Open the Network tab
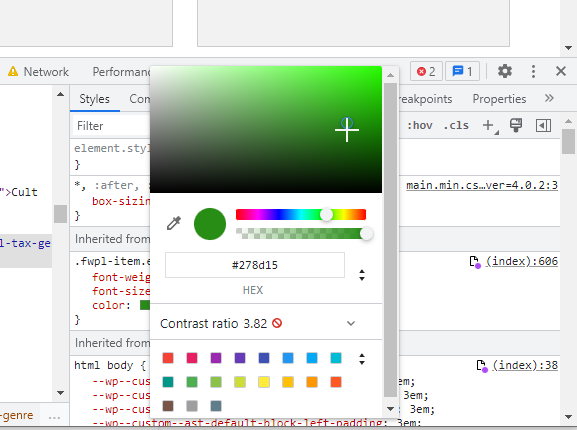Viewport: 577px width, 430px height. pos(46,71)
